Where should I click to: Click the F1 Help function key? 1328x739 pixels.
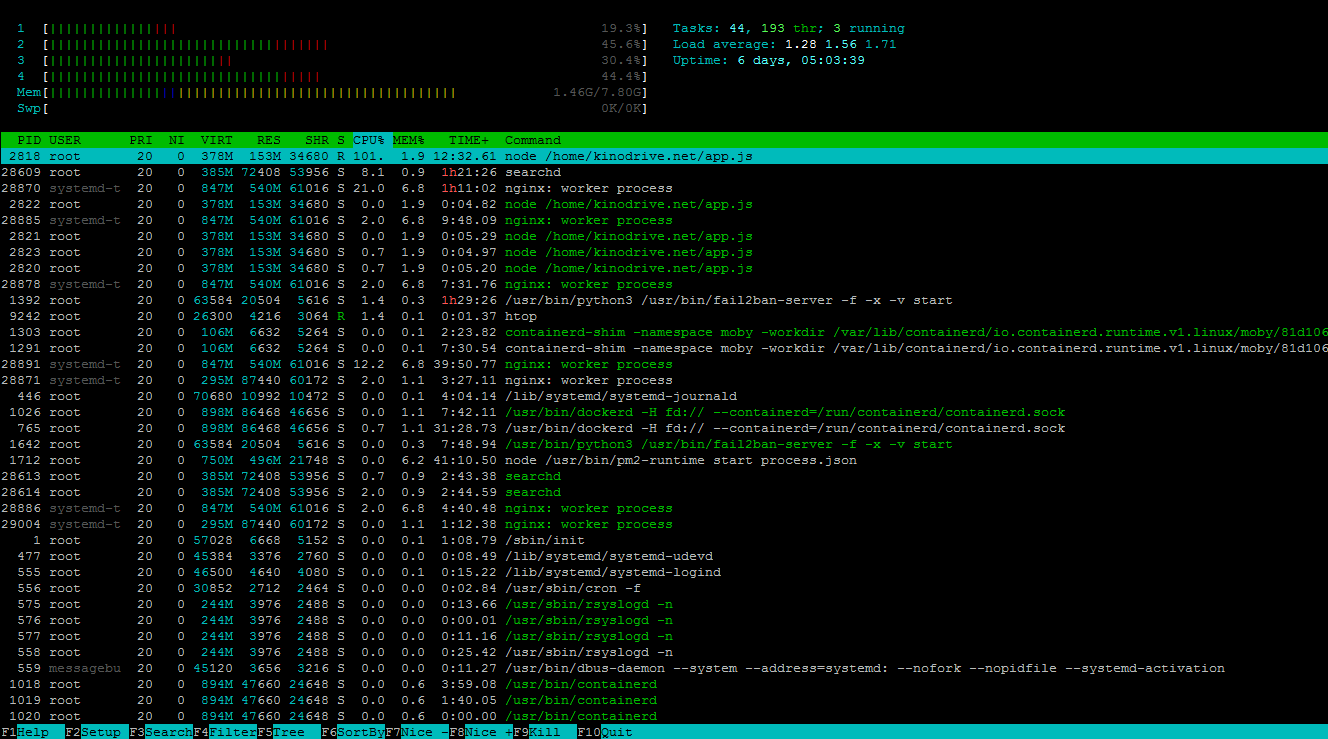pos(24,732)
